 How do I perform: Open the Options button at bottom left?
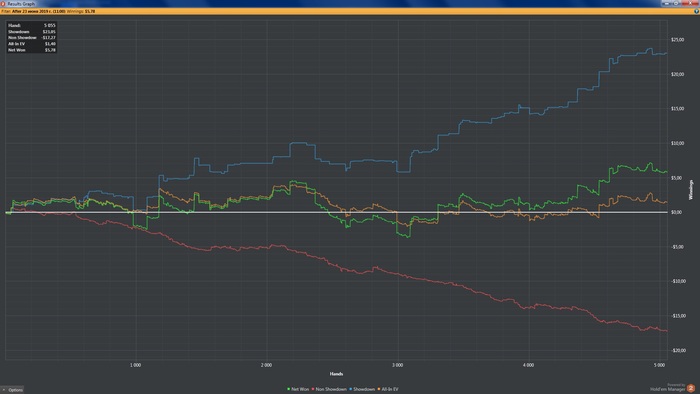click(12, 390)
